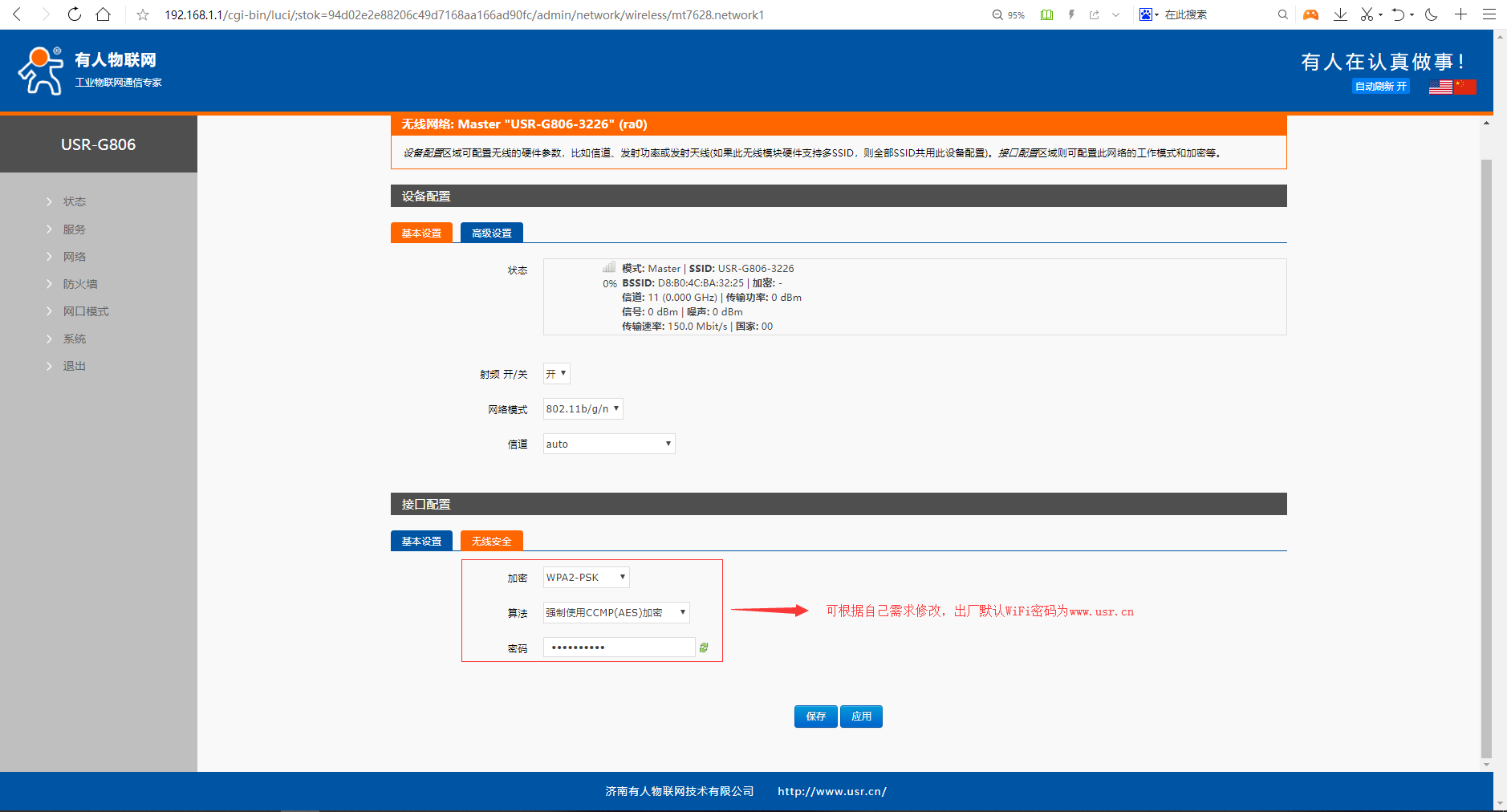
Task: Go to the browser home page icon
Action: click(x=104, y=14)
